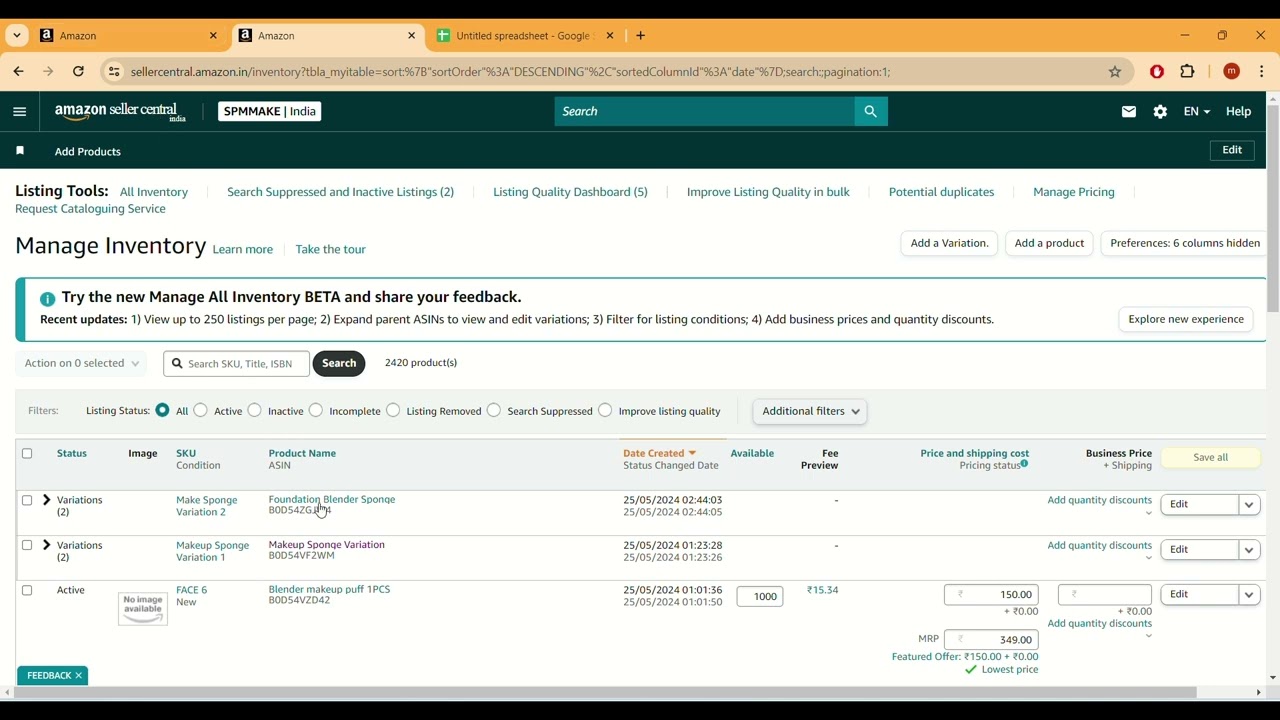Open the settings gear icon
This screenshot has height=720, width=1280.
point(1160,112)
